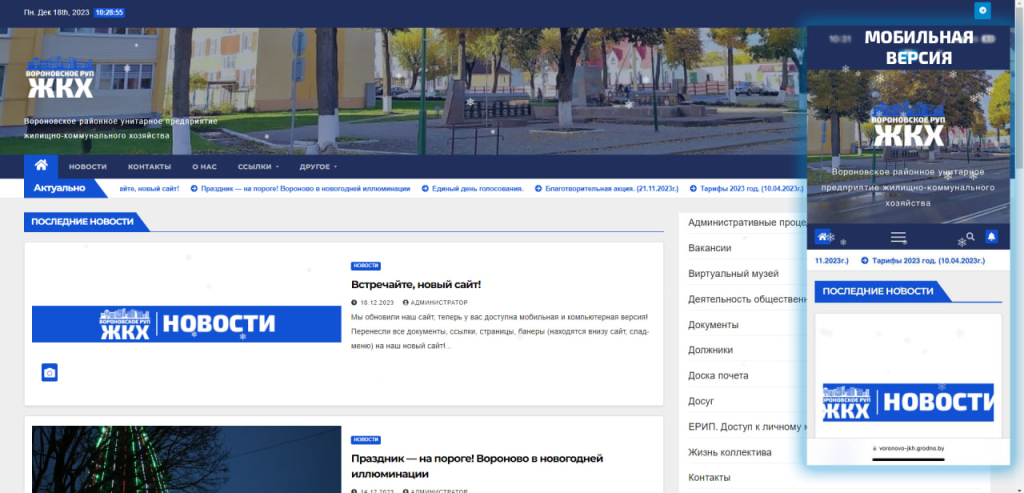Tap the bell notification icon in mobile preview
This screenshot has height=493, width=1024.
[x=991, y=236]
